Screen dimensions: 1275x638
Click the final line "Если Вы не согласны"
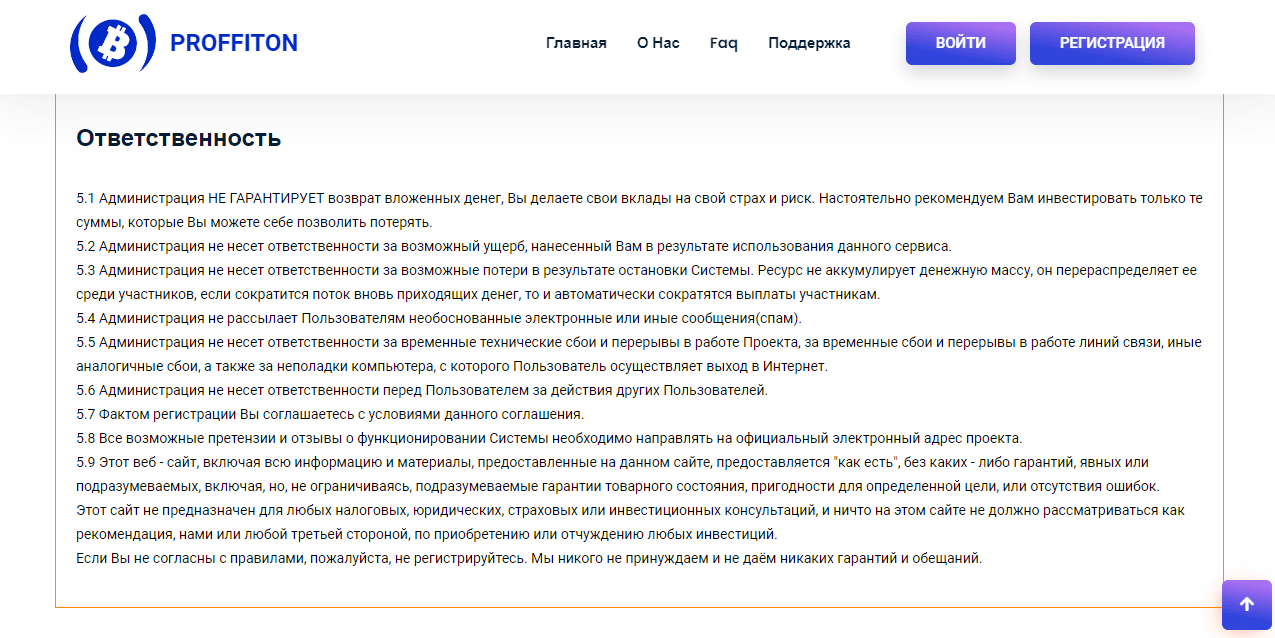[529, 558]
